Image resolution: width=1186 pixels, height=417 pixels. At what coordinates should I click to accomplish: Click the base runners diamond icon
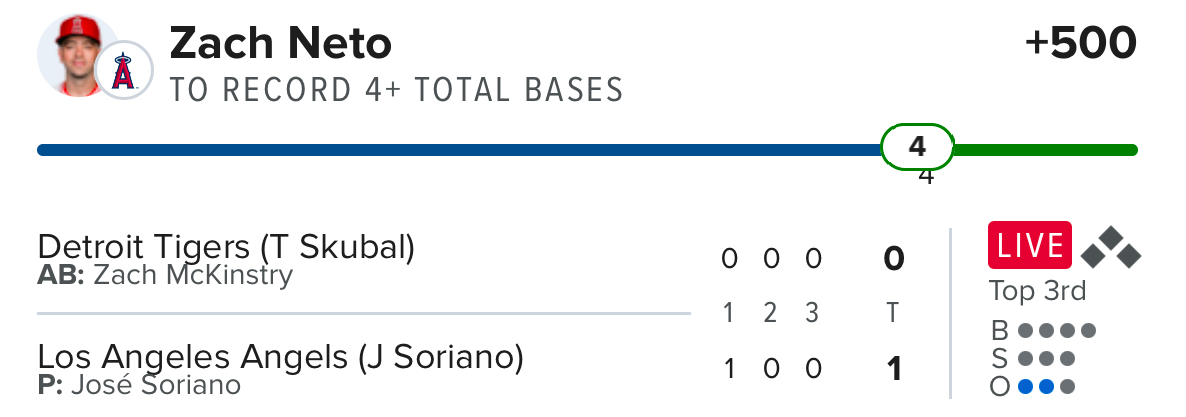pyautogui.click(x=1110, y=247)
